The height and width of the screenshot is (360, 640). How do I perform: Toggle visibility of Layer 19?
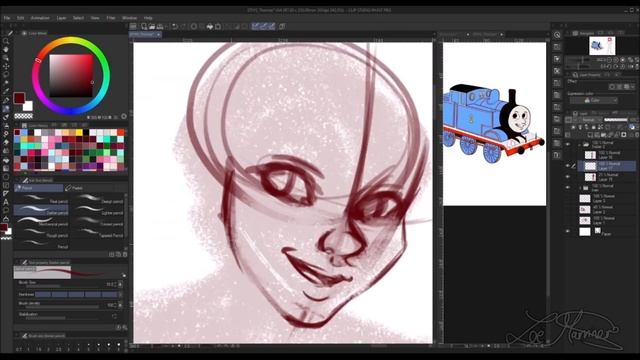click(x=568, y=177)
